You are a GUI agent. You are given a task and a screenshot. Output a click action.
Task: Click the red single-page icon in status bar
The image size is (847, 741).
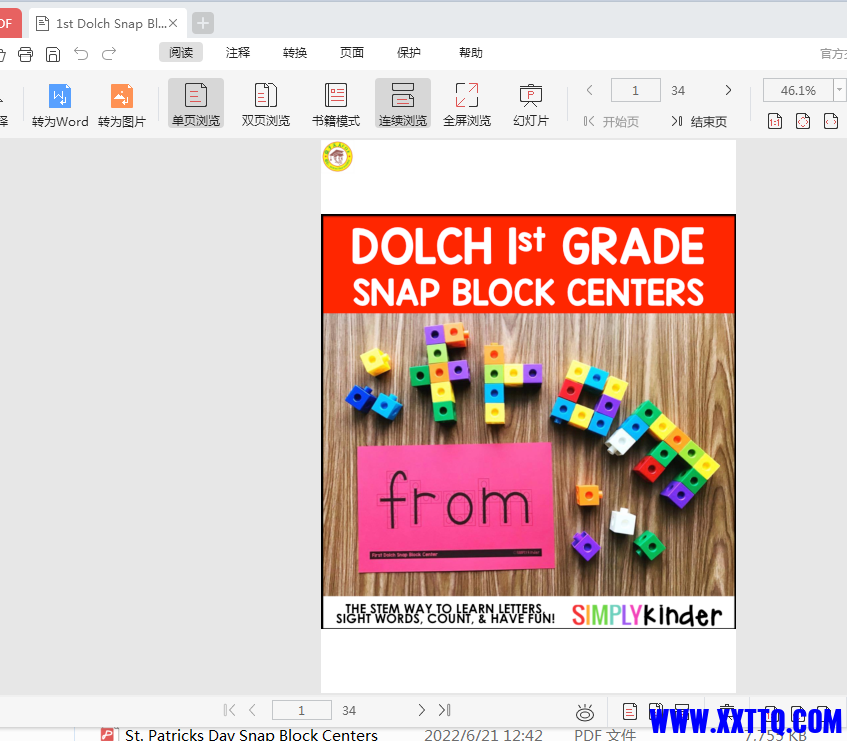(x=629, y=711)
